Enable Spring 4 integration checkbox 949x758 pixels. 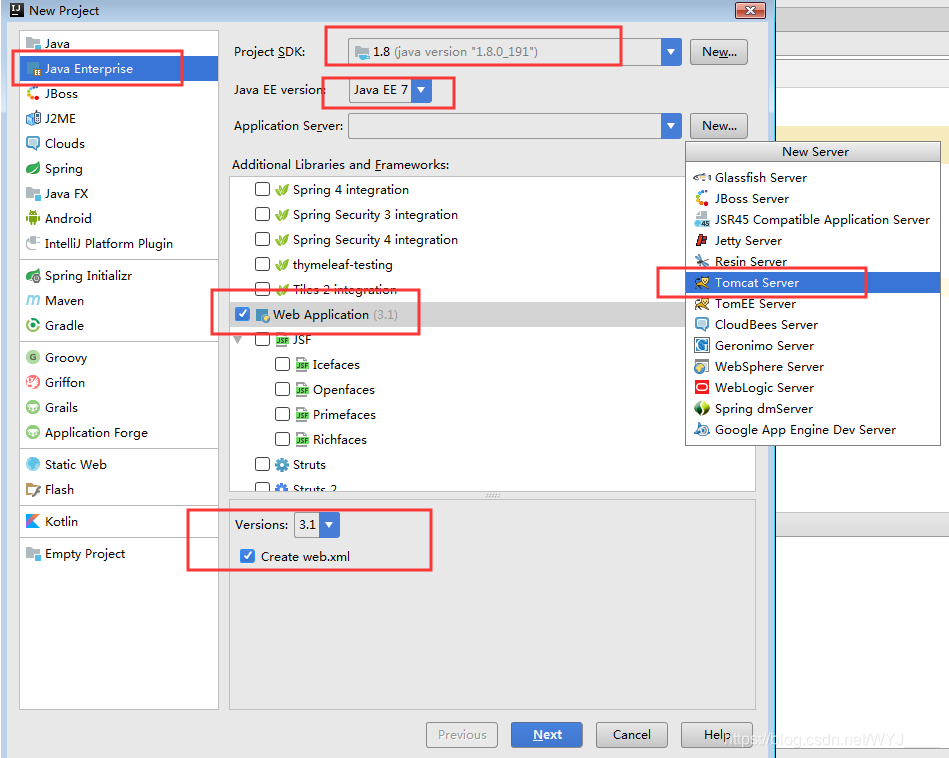coord(263,190)
